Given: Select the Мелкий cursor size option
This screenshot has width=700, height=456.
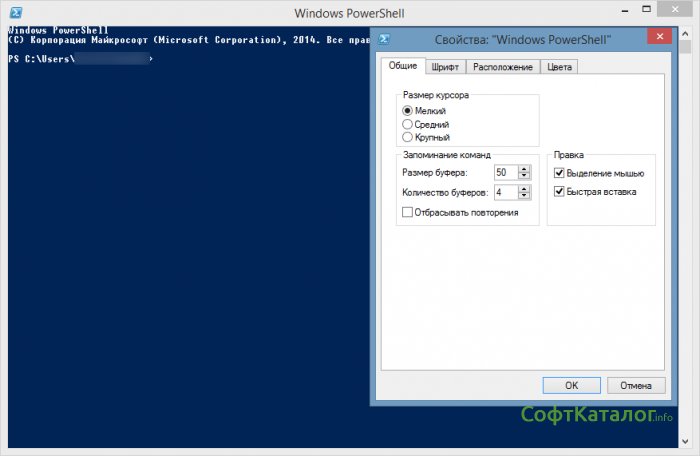Looking at the screenshot, I should (407, 110).
